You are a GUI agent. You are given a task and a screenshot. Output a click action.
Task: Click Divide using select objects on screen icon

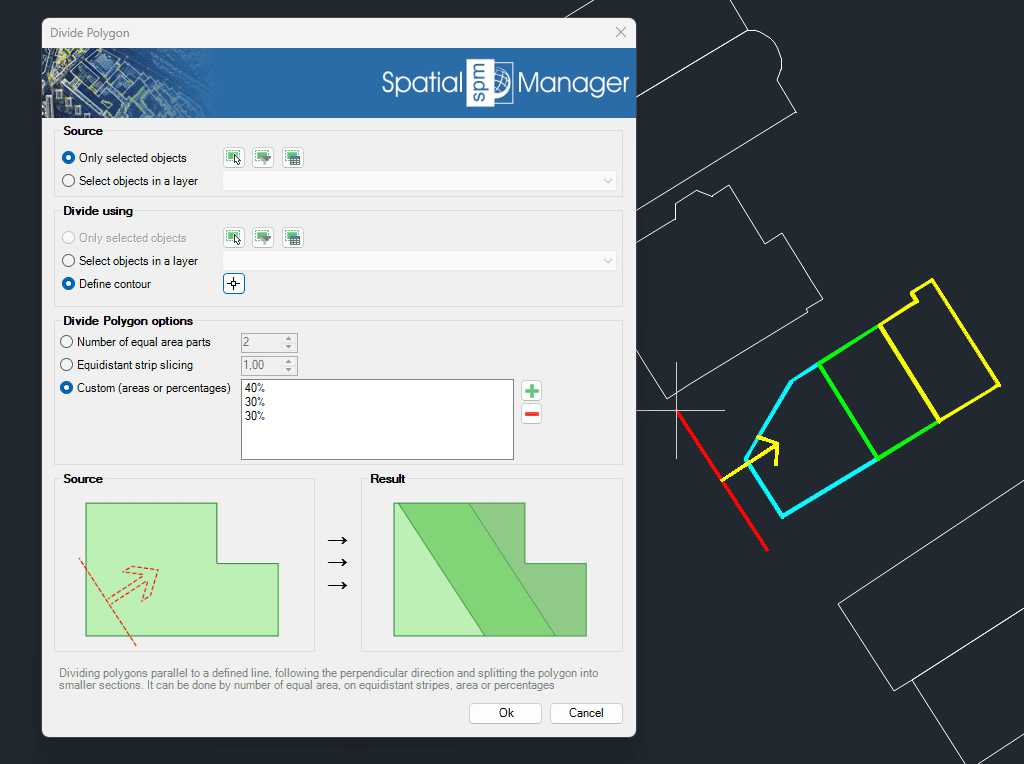coord(234,238)
